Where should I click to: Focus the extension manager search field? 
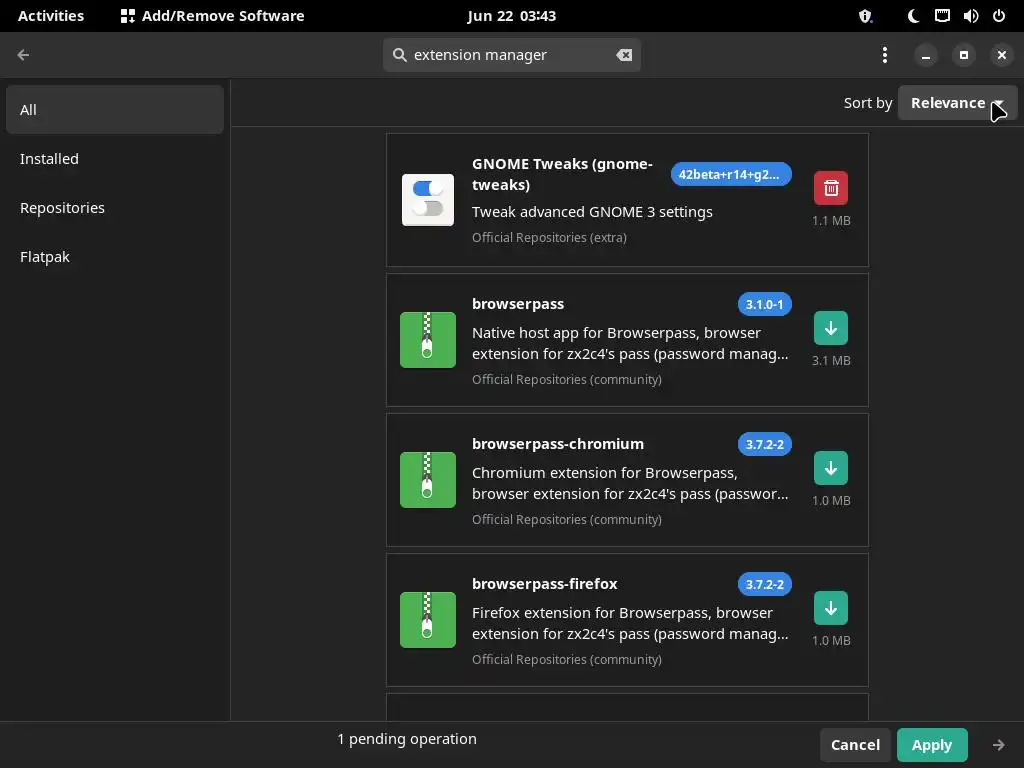coord(511,55)
